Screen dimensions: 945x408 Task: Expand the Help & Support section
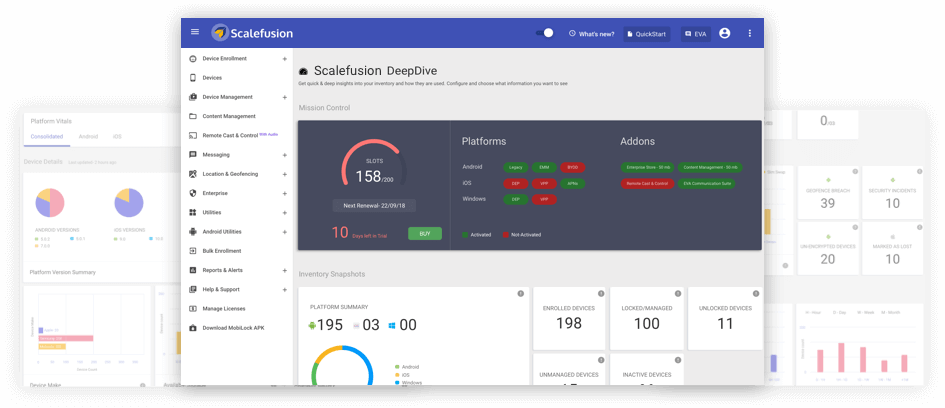284,290
